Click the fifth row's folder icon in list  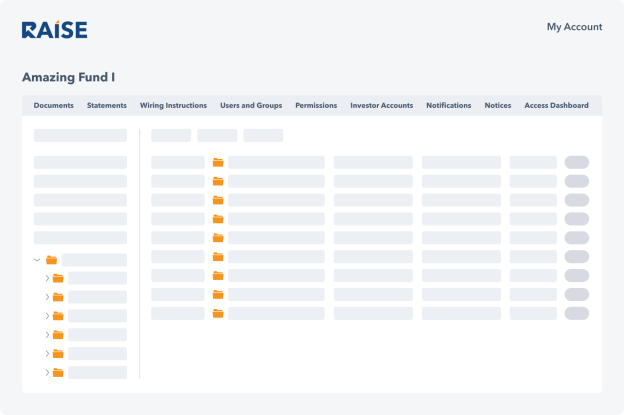(x=218, y=238)
